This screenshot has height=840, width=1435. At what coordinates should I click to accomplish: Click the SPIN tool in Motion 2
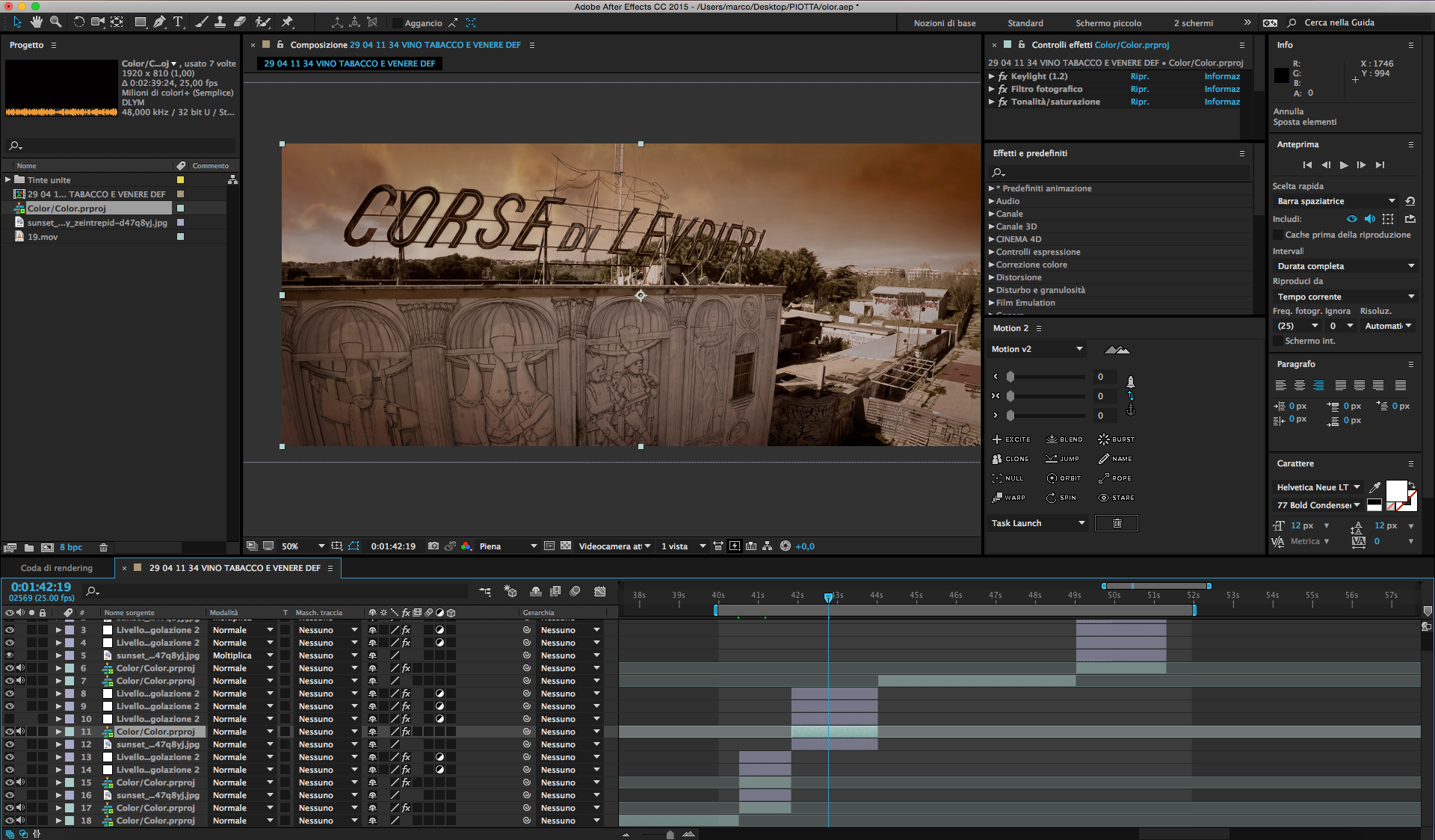coord(1061,498)
